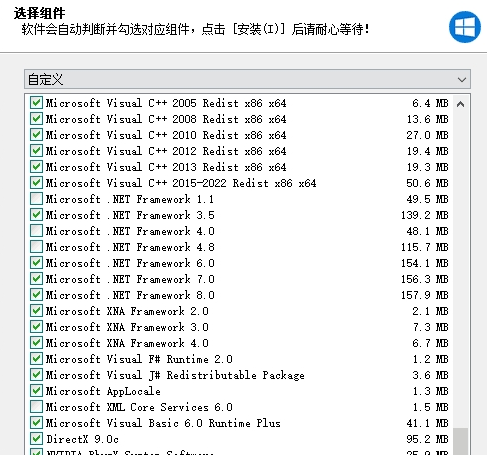Uncheck Microsoft .NET Framework 6.0 checkbox

pyautogui.click(x=36, y=263)
